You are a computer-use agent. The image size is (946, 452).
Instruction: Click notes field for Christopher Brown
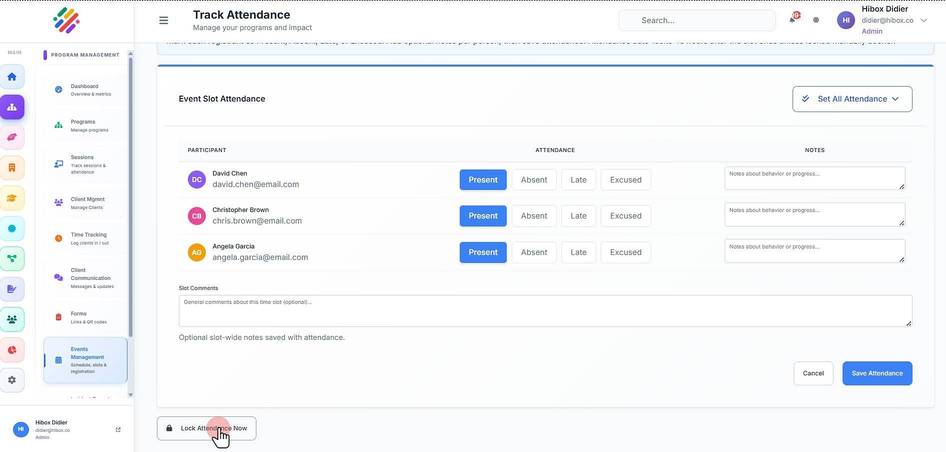(814, 215)
